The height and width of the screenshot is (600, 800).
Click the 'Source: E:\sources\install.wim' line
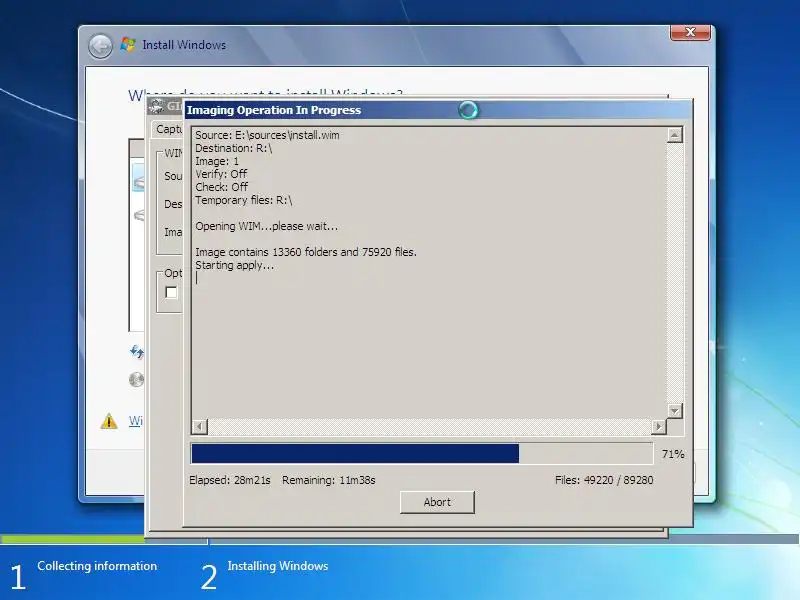[267, 135]
